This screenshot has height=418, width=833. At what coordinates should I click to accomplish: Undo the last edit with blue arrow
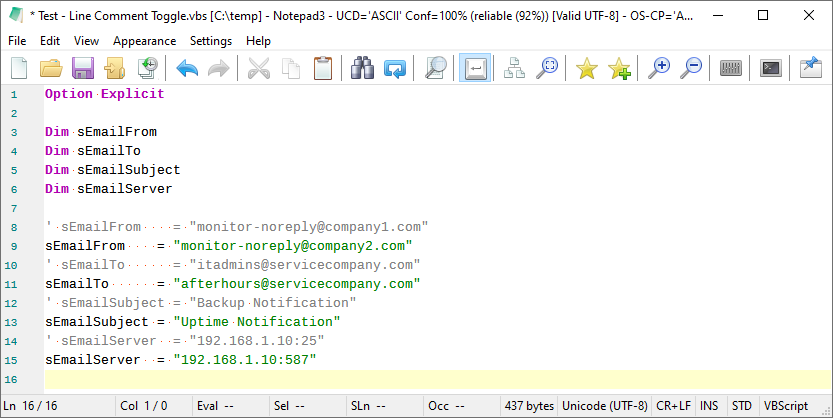(187, 69)
